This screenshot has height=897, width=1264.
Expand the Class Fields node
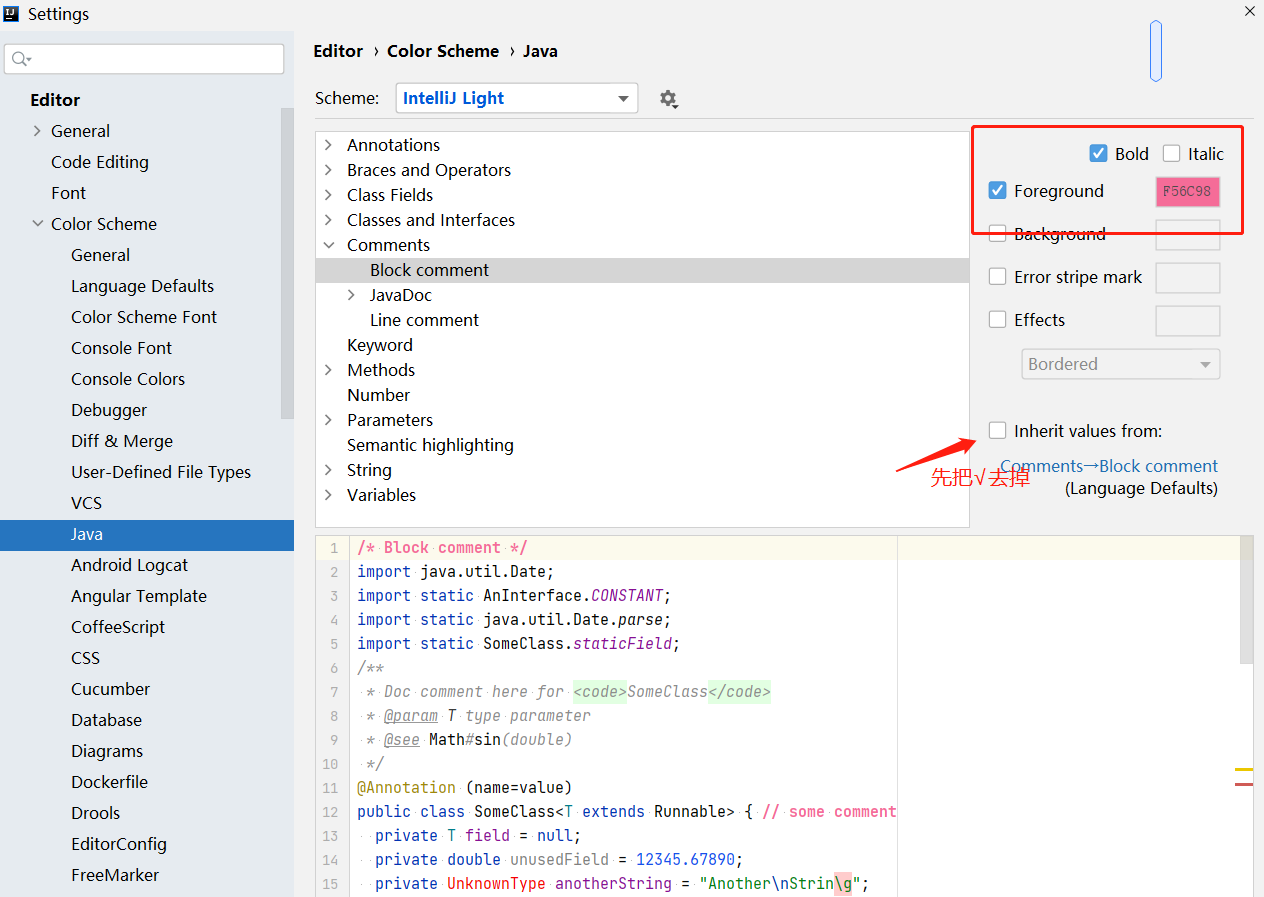coord(328,195)
